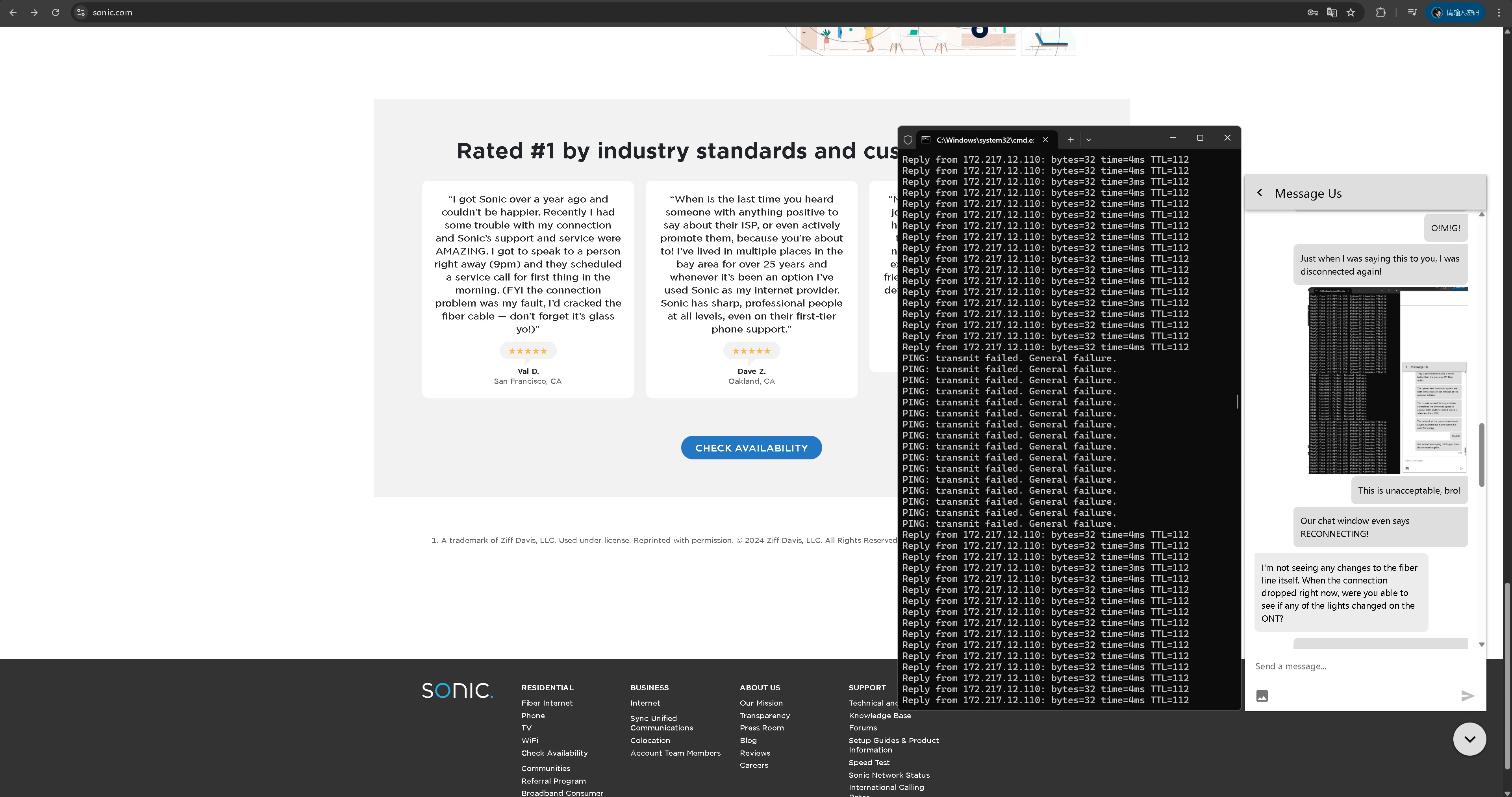This screenshot has width=1512, height=797.
Task: Click the chat scrollbar down arrow
Action: pyautogui.click(x=1481, y=644)
